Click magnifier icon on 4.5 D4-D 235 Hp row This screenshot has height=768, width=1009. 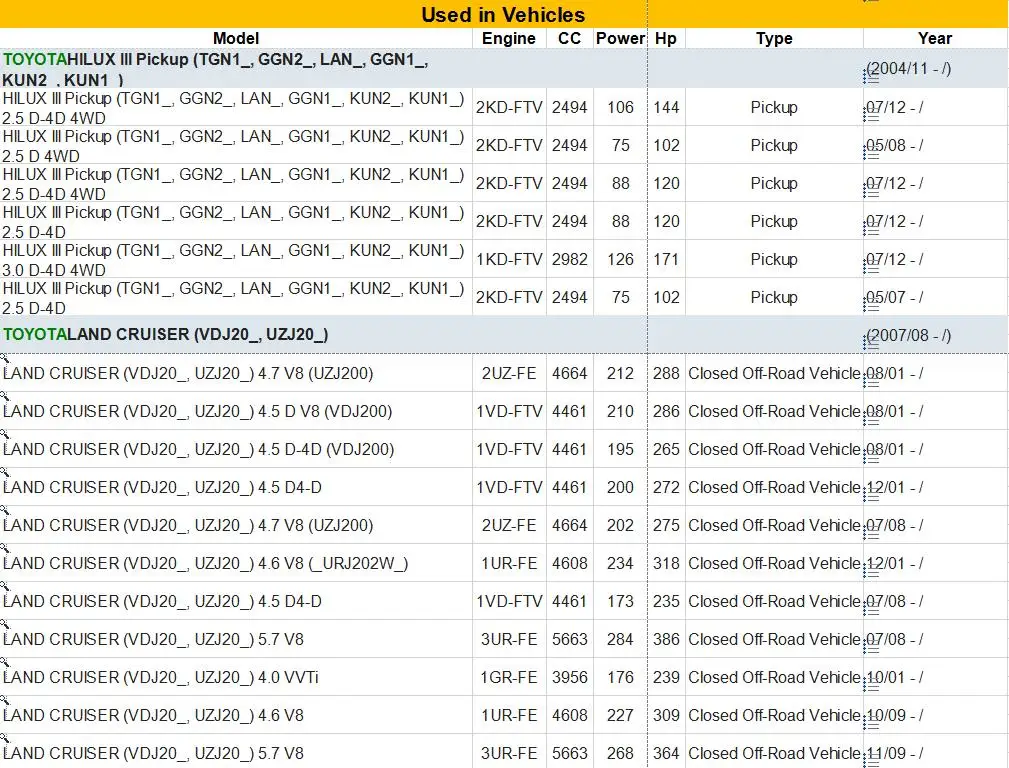(5, 586)
